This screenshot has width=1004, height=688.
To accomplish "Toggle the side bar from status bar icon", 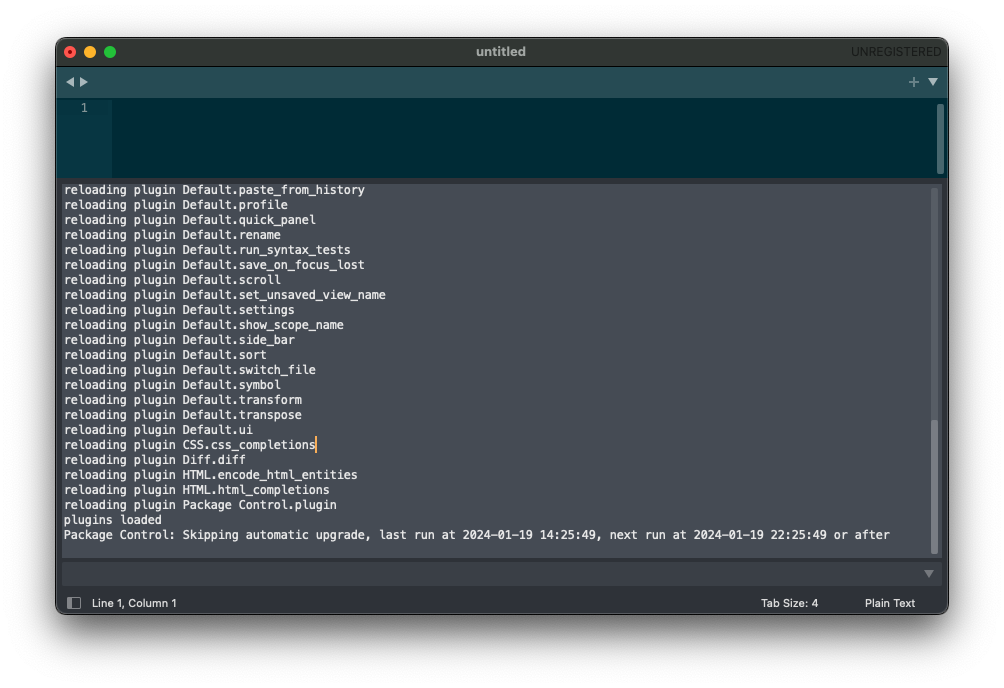I will pos(74,603).
